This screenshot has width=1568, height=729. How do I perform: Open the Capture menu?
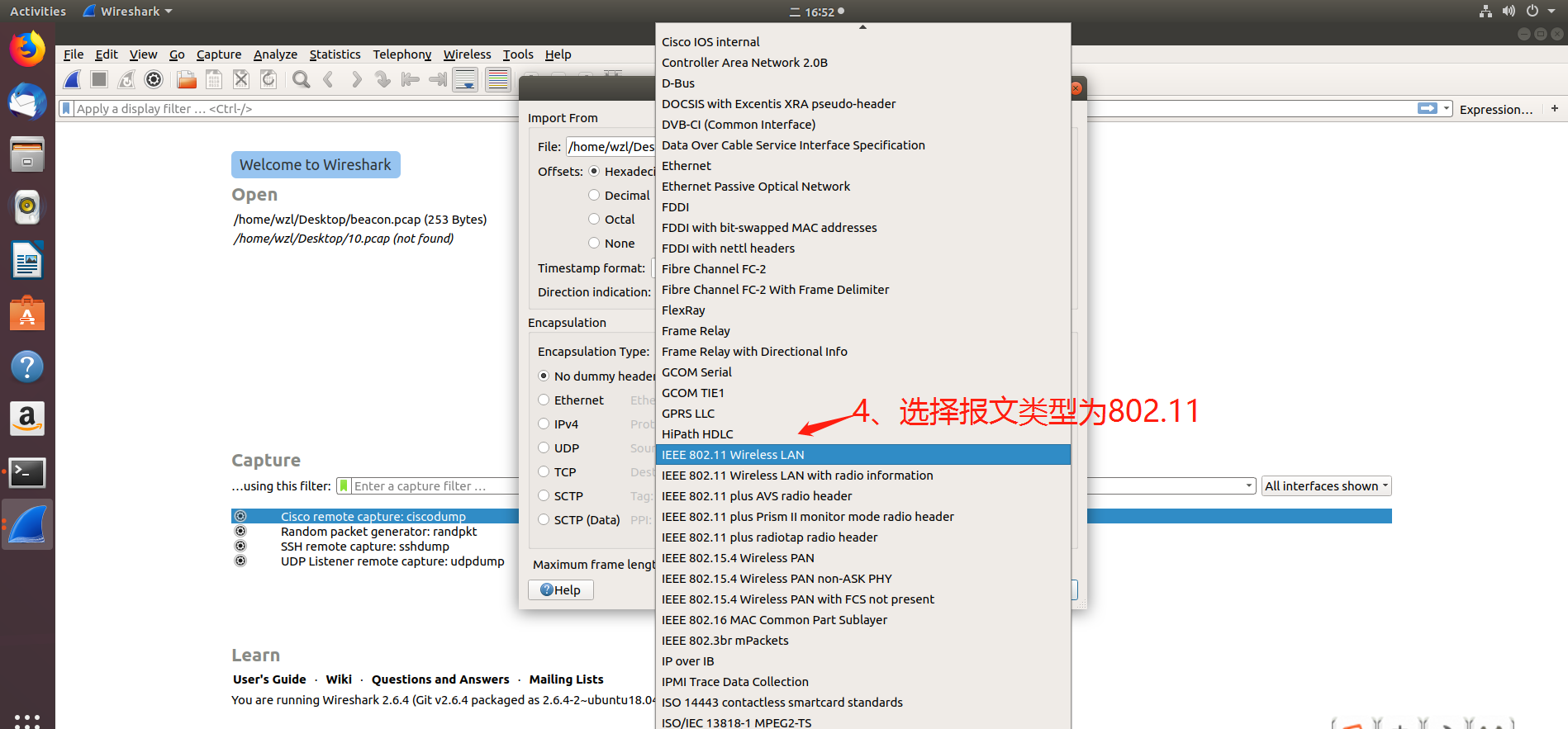219,54
